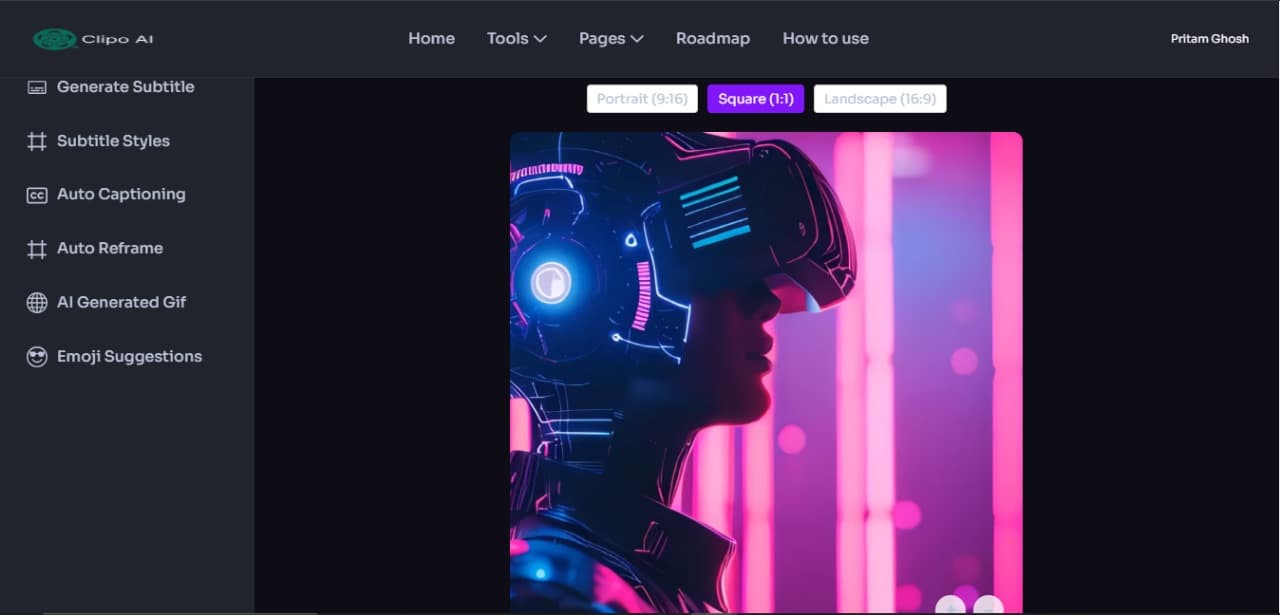The height and width of the screenshot is (615, 1280).
Task: Expand the Pages dropdown chevron
Action: click(x=637, y=39)
